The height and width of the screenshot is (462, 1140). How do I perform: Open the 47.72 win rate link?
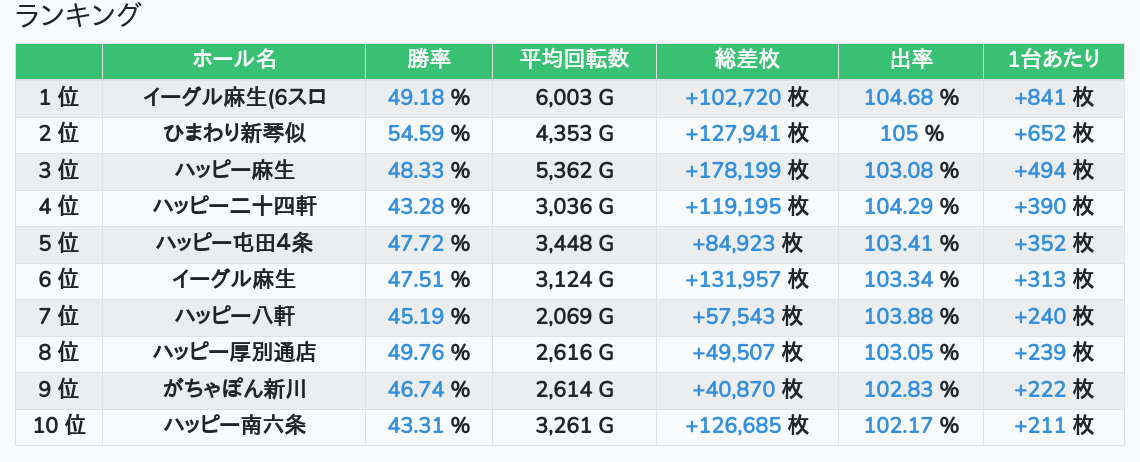(416, 243)
